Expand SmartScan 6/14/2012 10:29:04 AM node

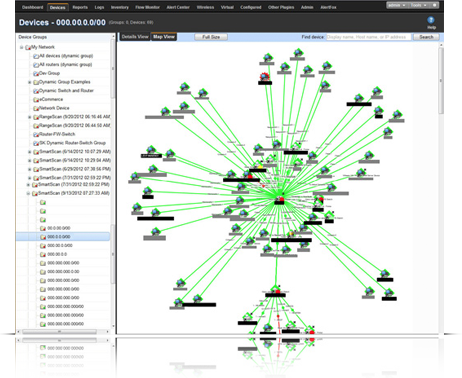coord(29,160)
